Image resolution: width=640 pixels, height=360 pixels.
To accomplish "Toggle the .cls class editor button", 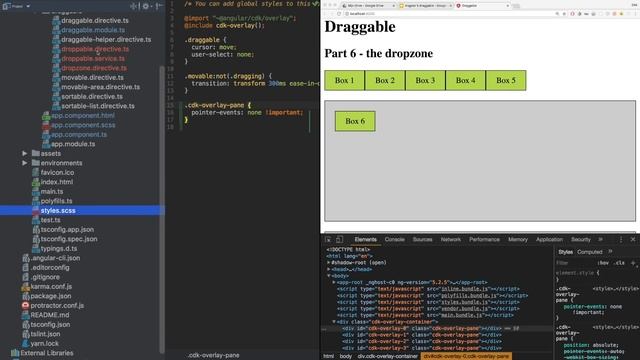I will tap(619, 263).
